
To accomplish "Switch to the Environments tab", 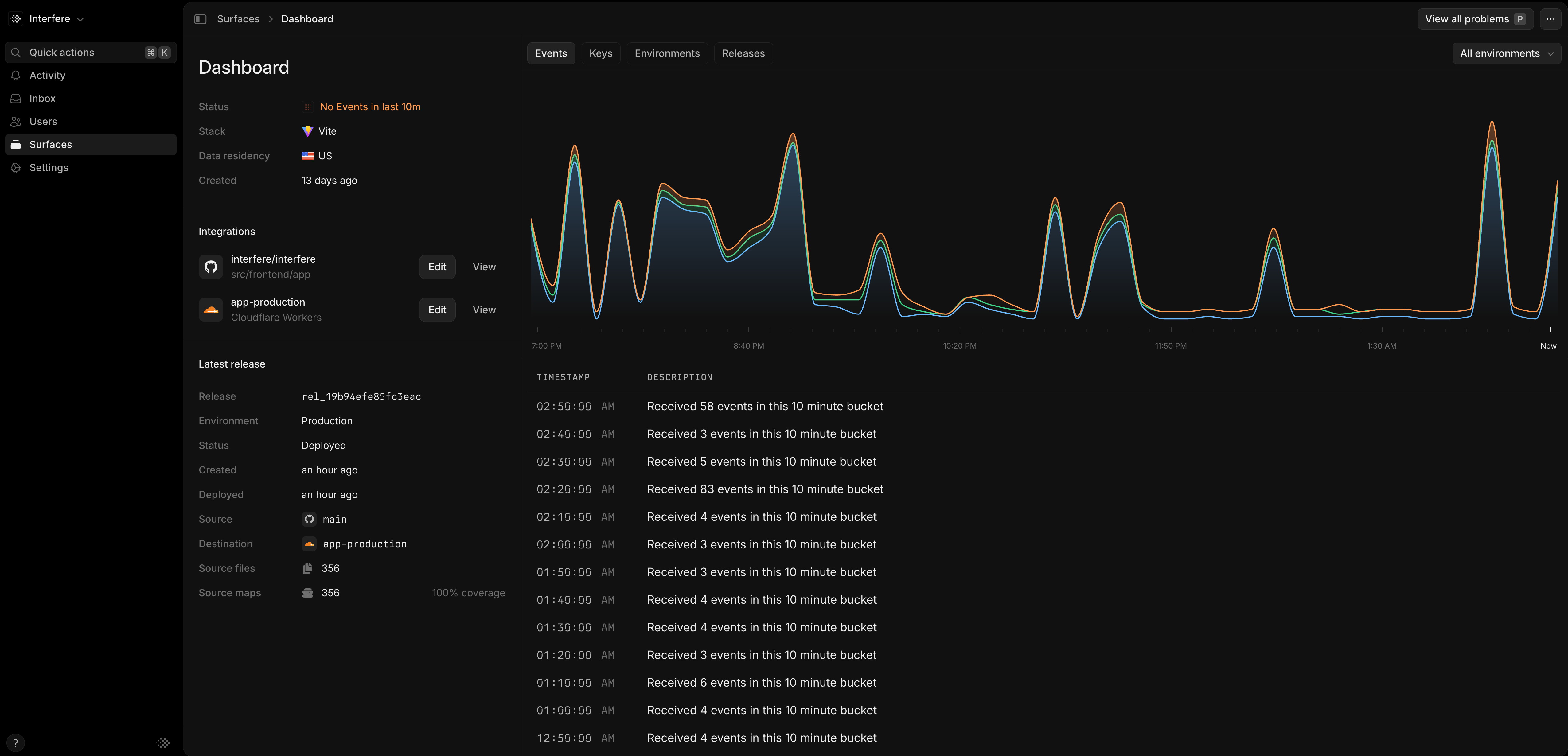I will click(667, 53).
